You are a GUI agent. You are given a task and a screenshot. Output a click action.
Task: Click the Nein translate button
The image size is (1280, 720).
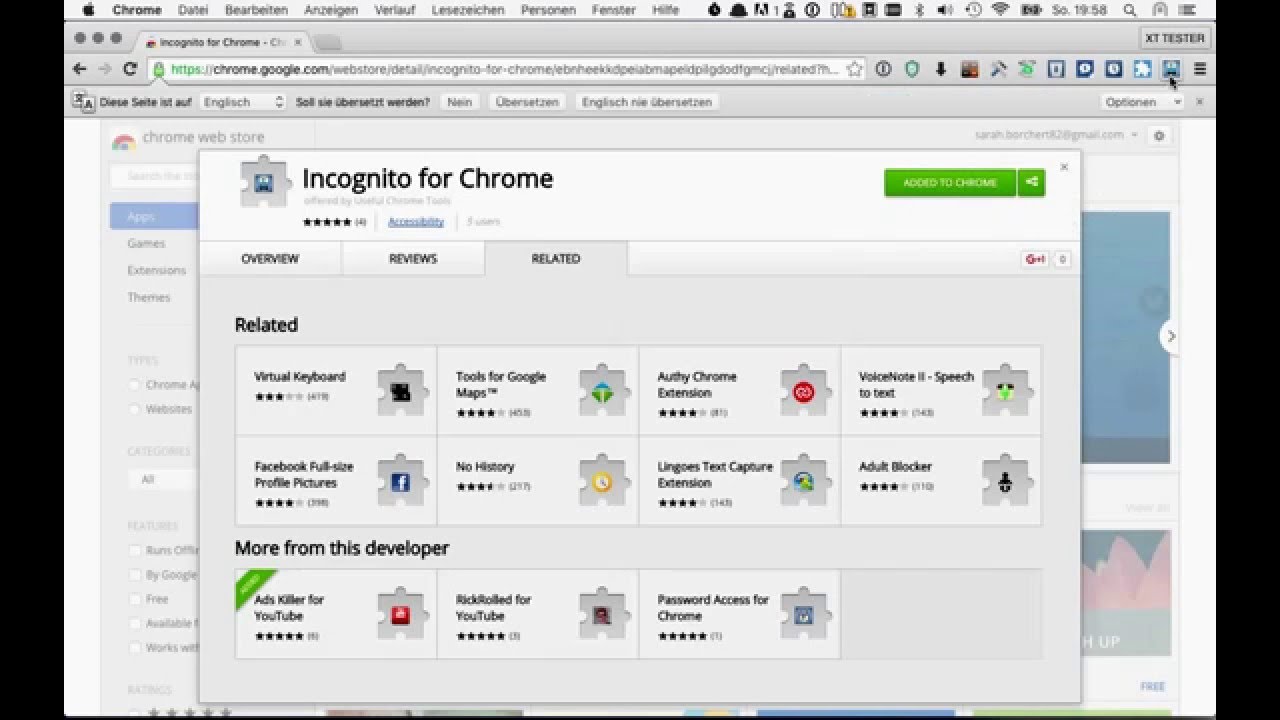pos(460,102)
